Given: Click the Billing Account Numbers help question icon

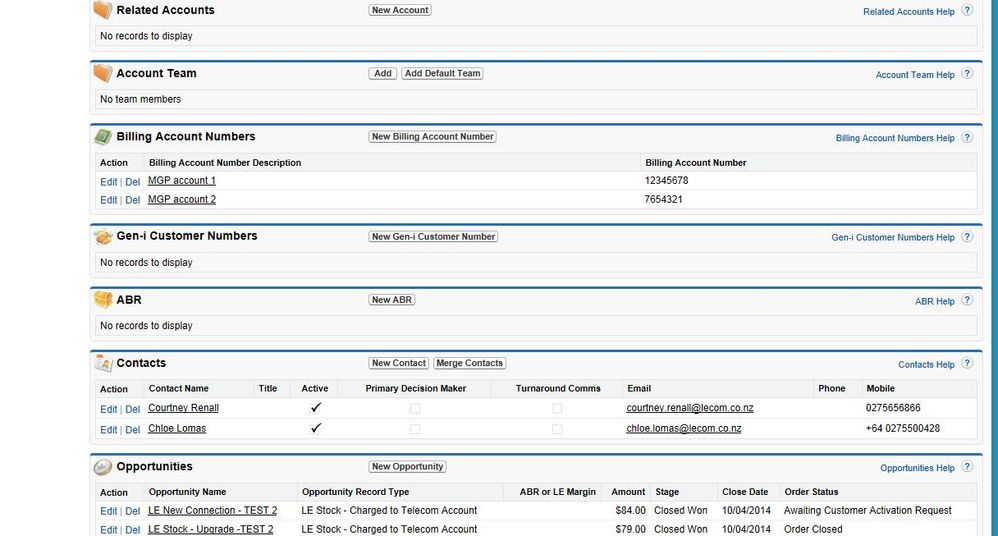Looking at the screenshot, I should click(967, 138).
